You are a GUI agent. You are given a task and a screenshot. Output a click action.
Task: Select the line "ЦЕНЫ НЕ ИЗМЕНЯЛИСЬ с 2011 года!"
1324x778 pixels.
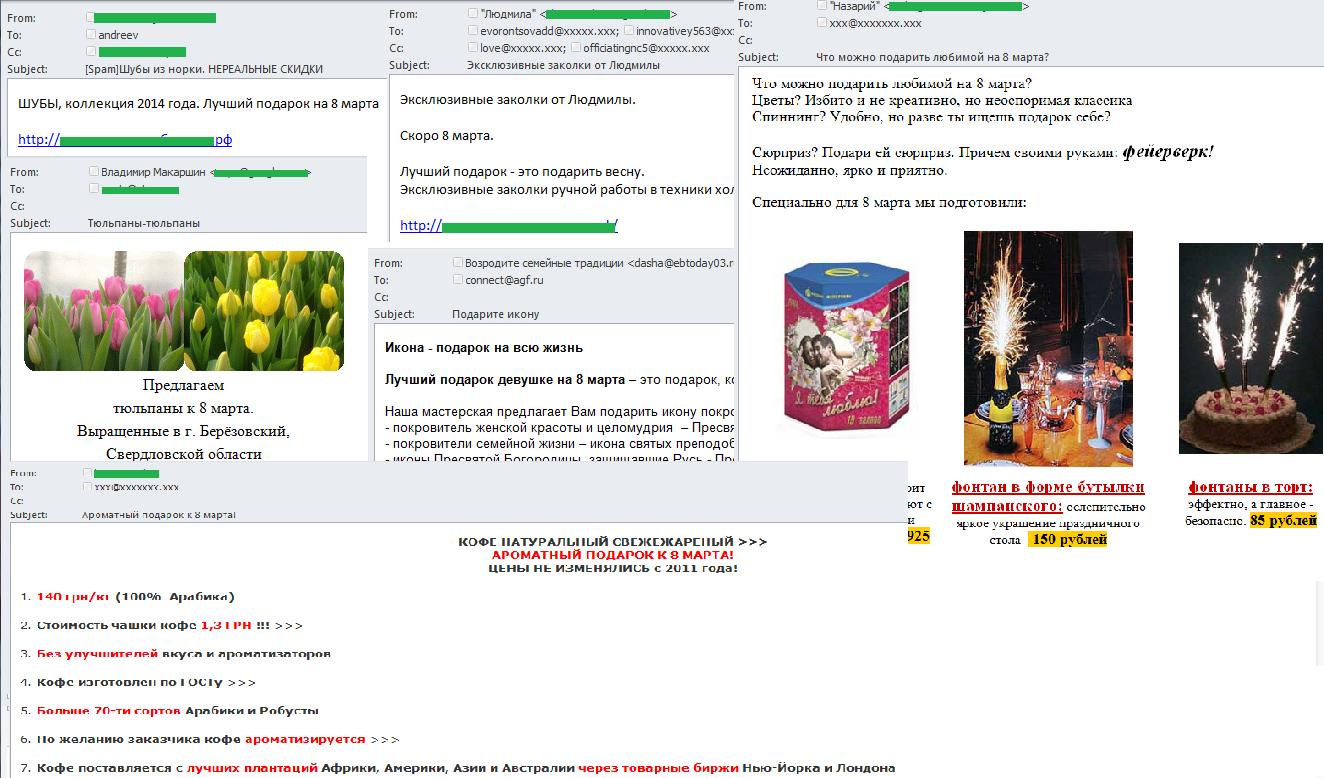612,567
